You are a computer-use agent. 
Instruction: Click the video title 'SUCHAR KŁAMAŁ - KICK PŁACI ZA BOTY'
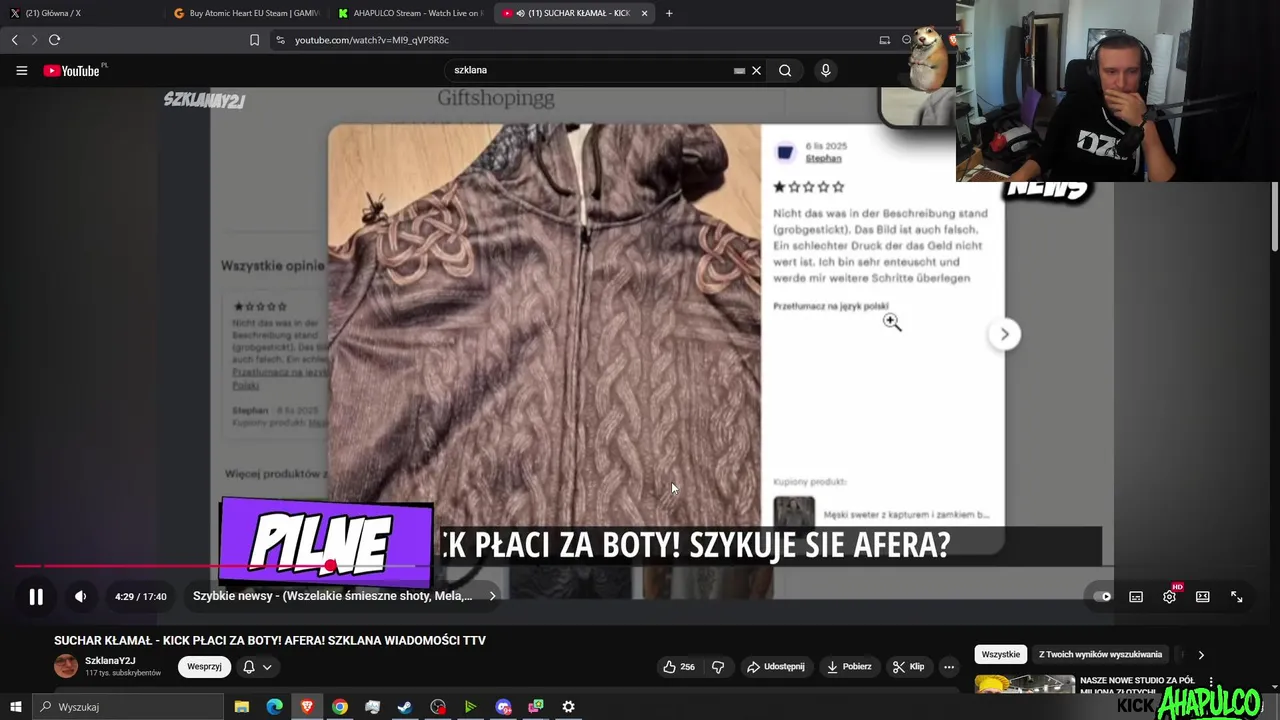(x=270, y=640)
